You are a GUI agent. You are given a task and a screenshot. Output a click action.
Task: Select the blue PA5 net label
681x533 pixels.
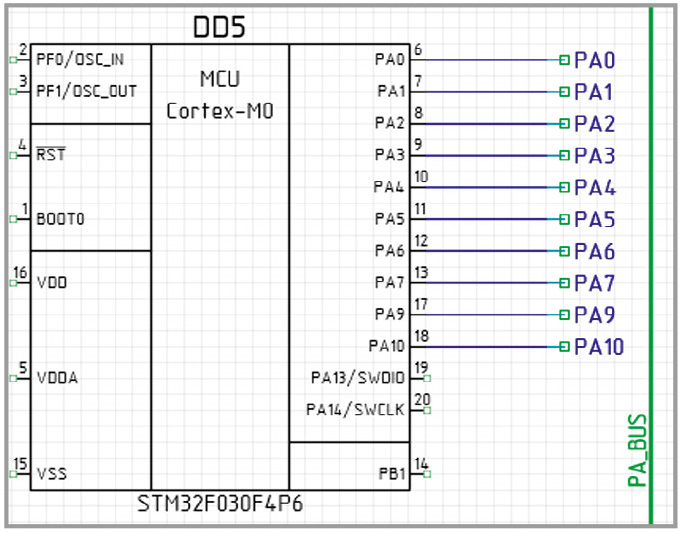[x=595, y=219]
